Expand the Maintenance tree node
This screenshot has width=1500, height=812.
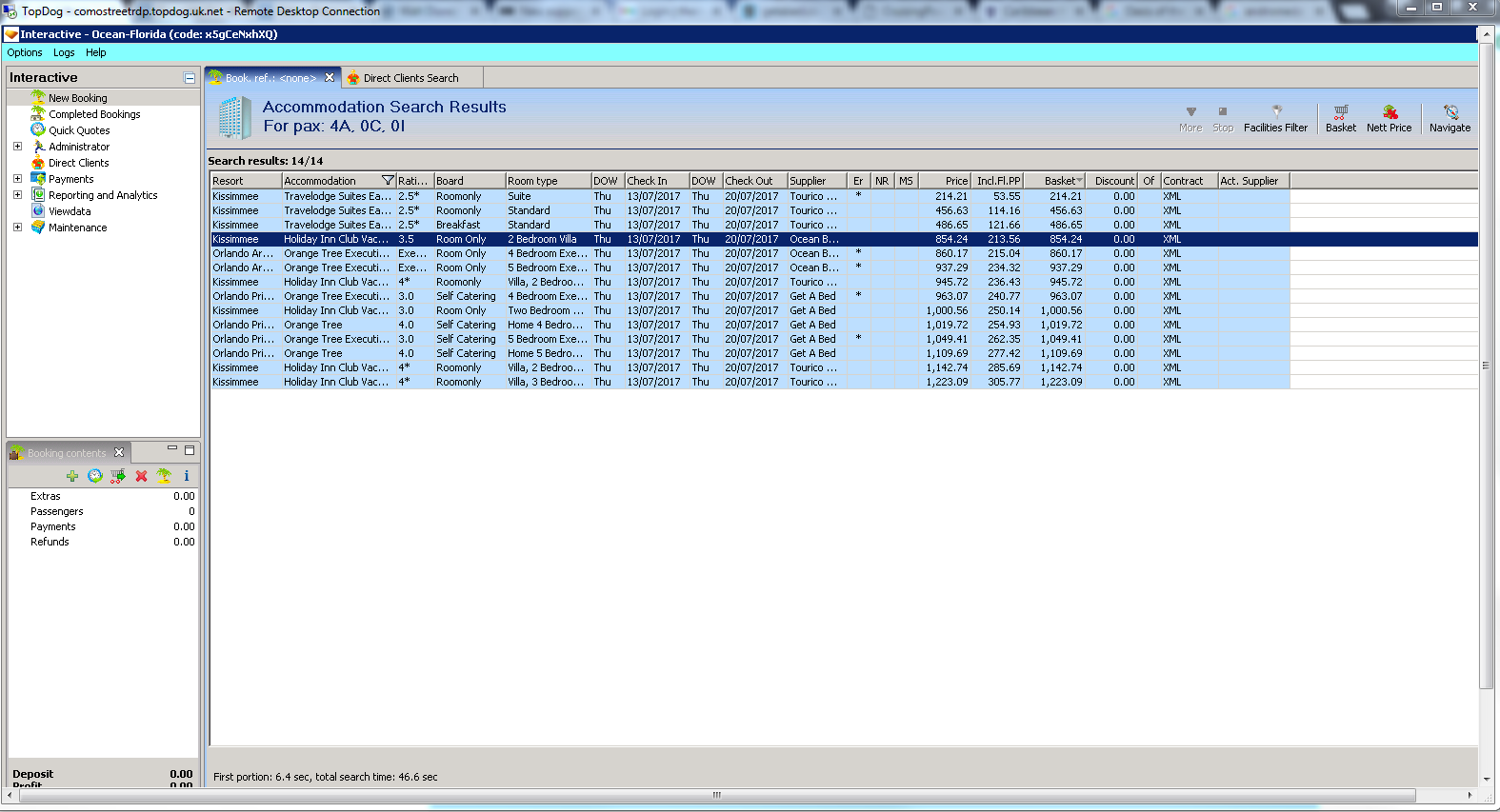click(17, 228)
